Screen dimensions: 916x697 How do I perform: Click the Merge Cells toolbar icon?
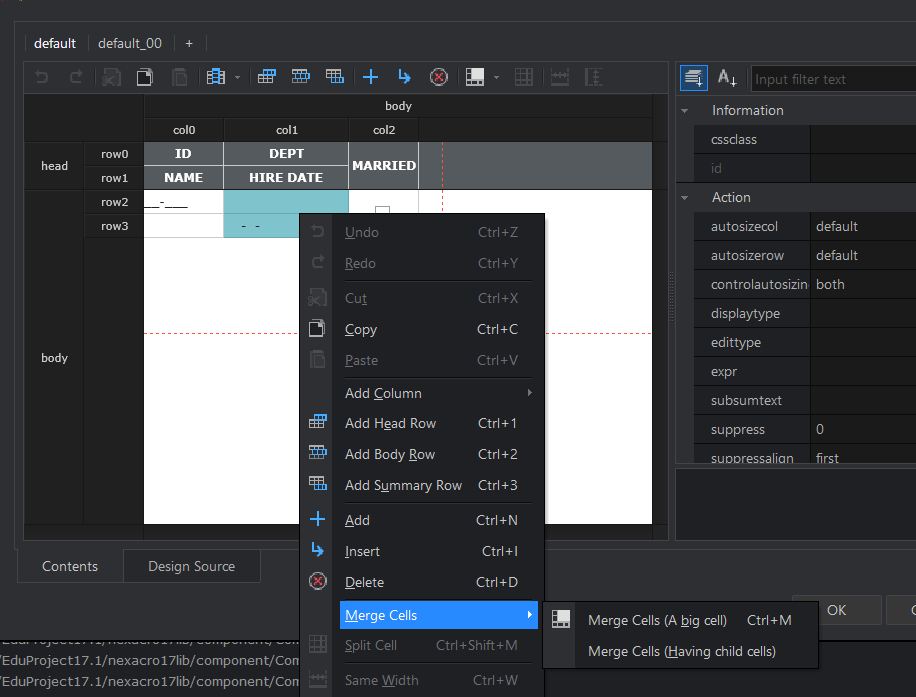tap(475, 77)
